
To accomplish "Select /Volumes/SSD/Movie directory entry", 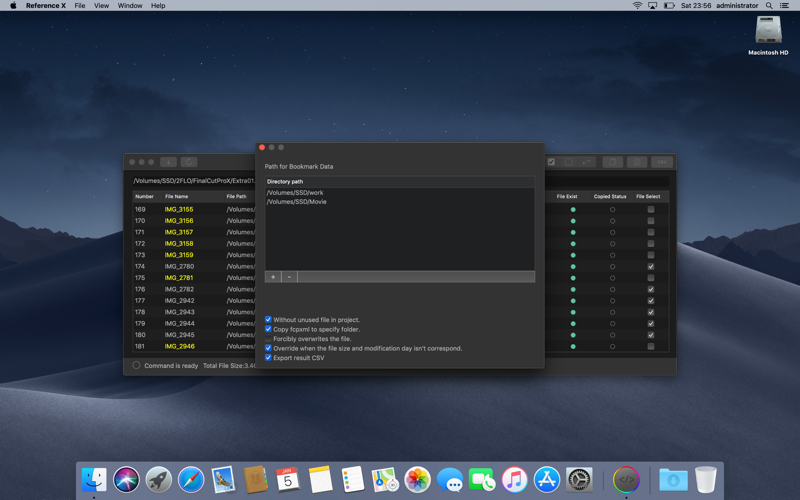I will (297, 202).
